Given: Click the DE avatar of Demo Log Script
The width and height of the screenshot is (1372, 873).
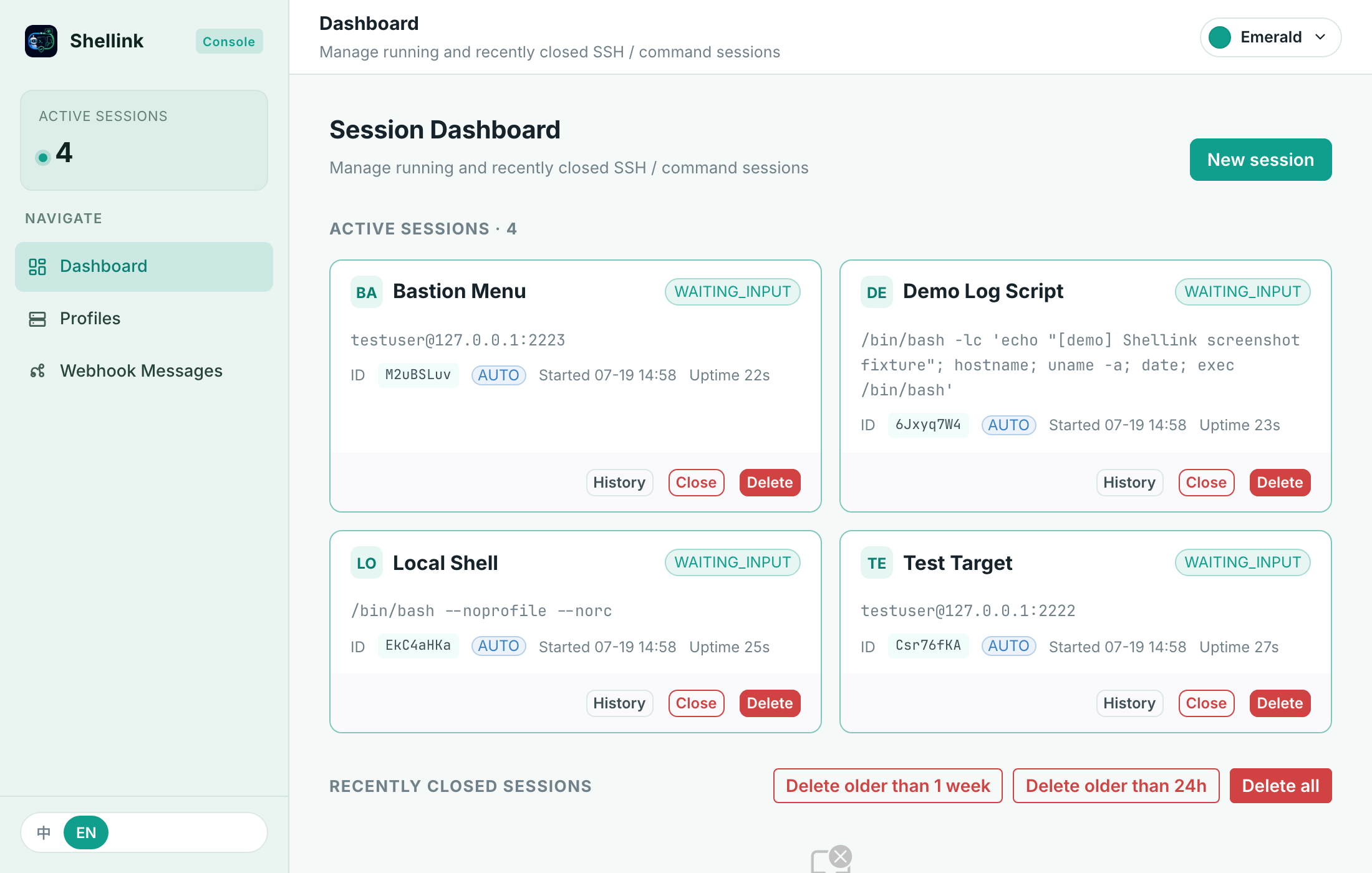Looking at the screenshot, I should pyautogui.click(x=877, y=292).
